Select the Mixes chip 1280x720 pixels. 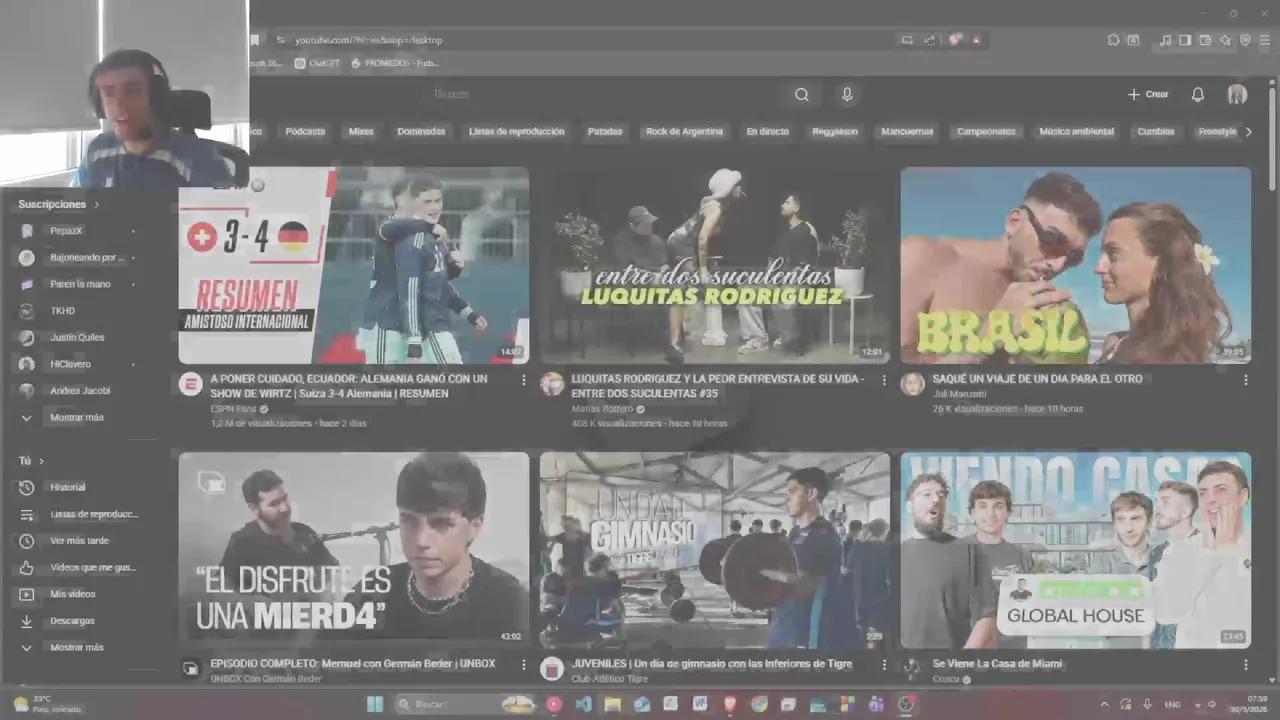[x=361, y=131]
